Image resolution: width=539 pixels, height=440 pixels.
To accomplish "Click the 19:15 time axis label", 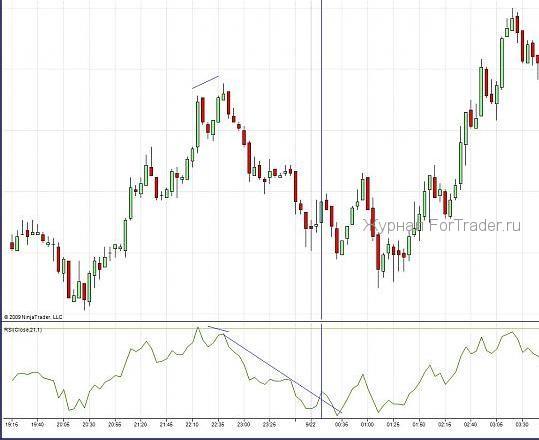I will click(12, 425).
